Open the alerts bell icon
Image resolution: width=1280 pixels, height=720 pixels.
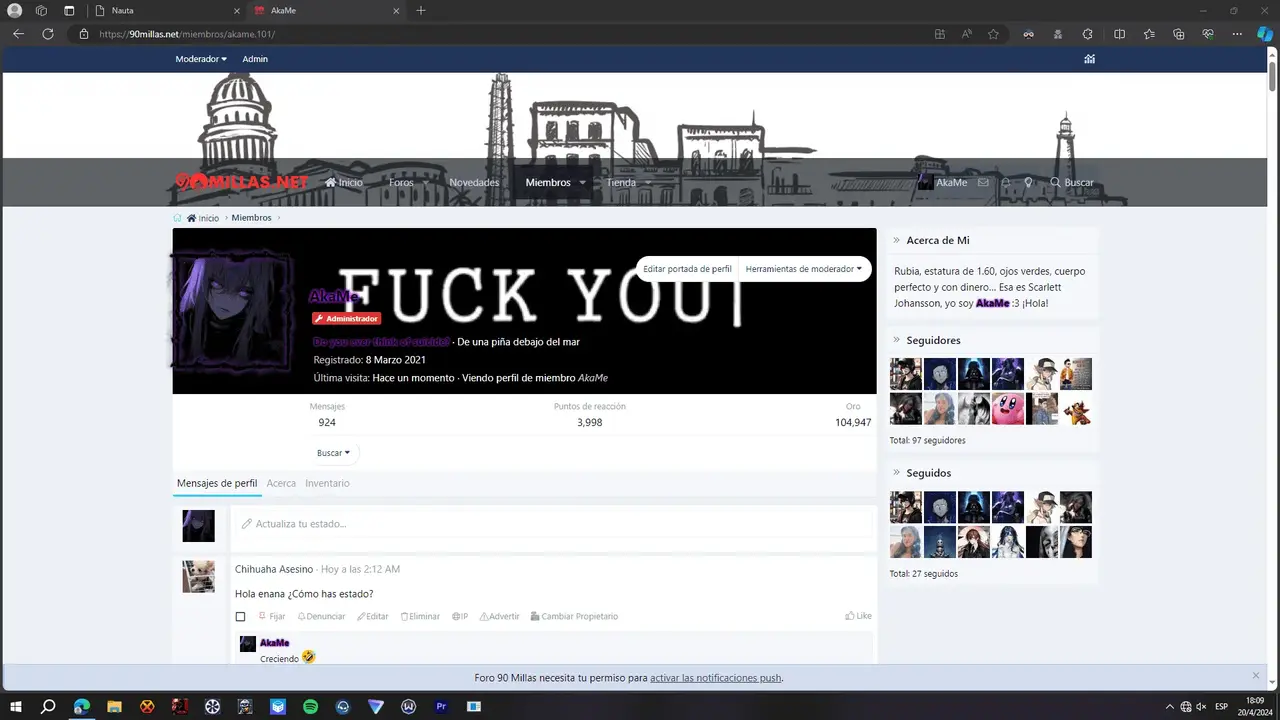point(1006,183)
